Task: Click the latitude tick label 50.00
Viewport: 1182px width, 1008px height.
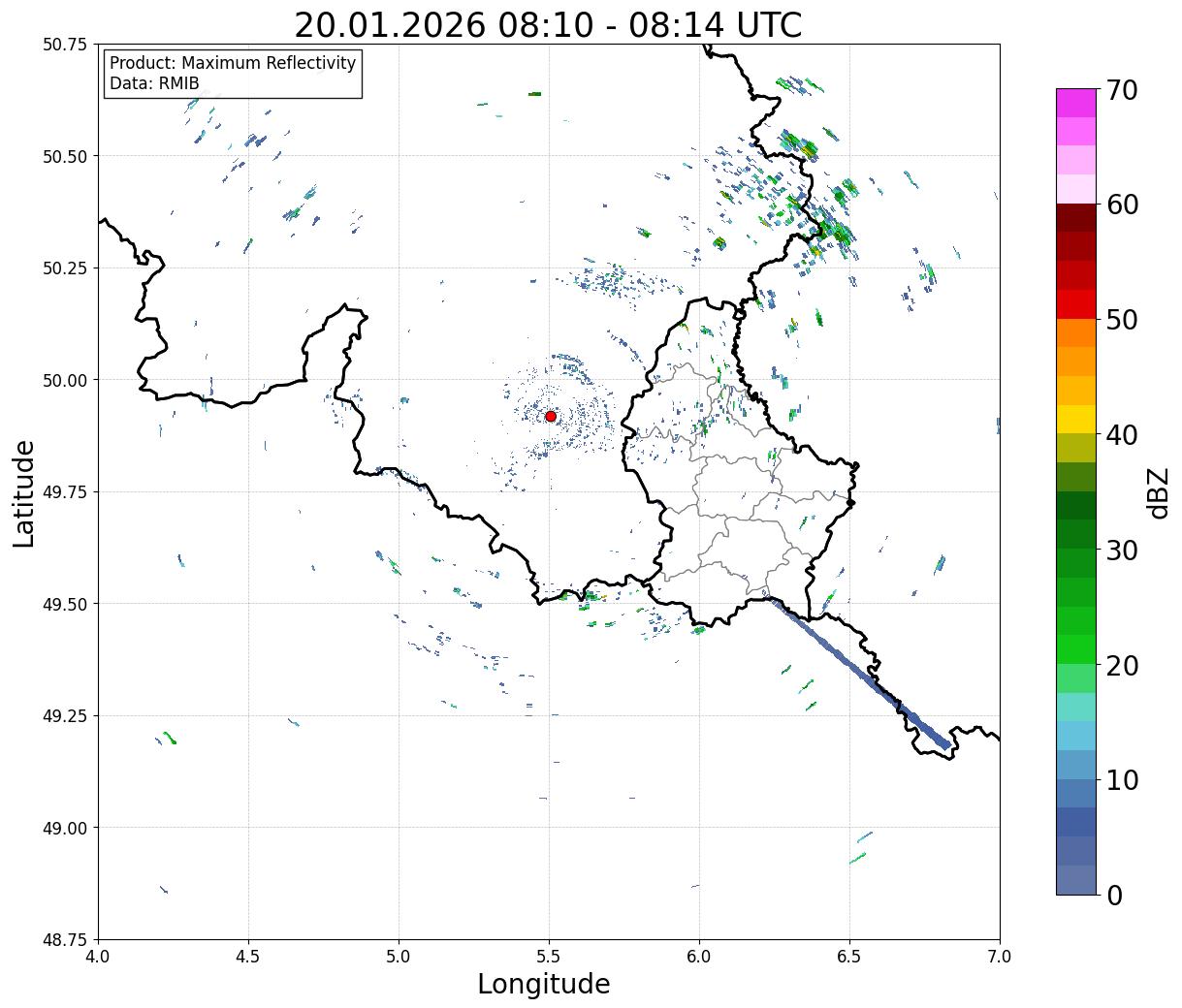Action: (x=66, y=380)
